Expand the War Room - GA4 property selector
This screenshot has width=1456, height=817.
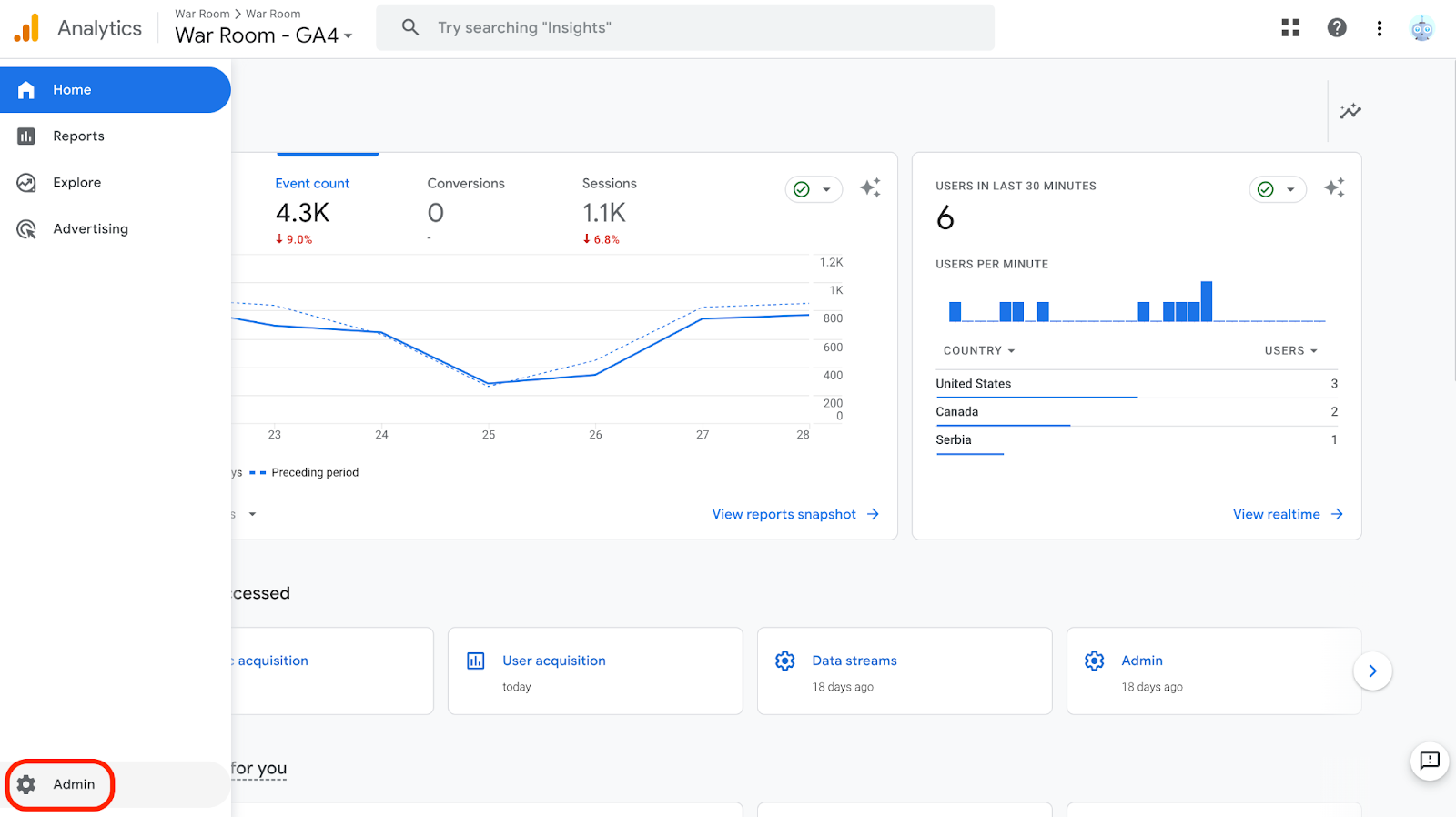click(263, 35)
